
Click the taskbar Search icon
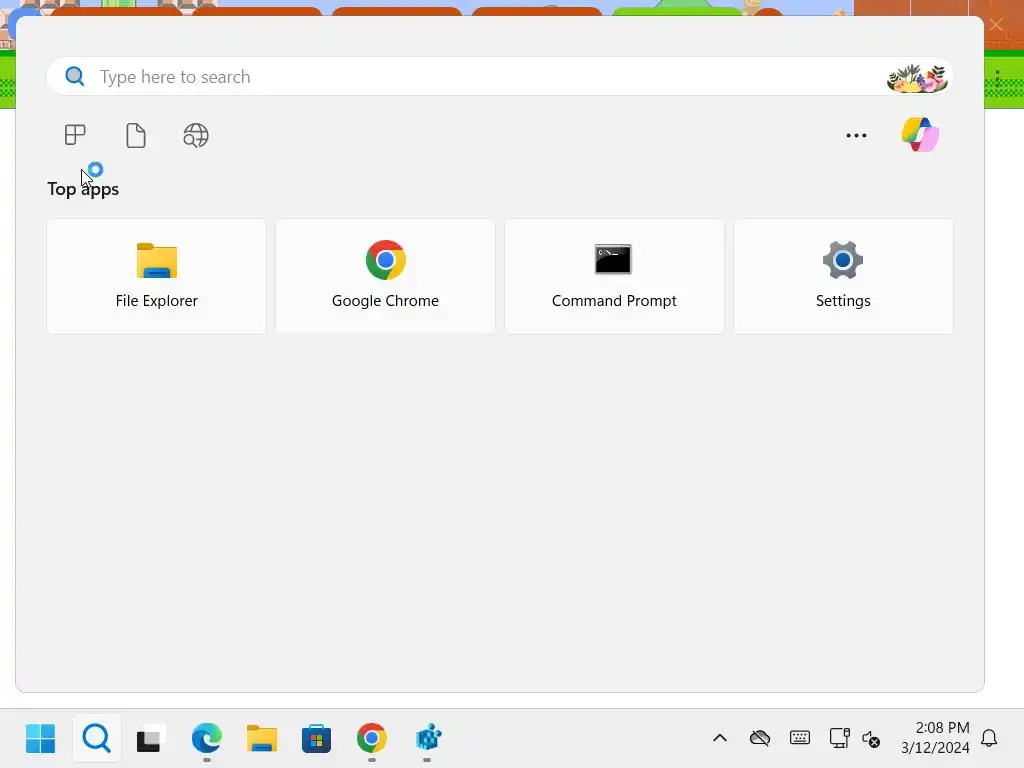click(97, 739)
